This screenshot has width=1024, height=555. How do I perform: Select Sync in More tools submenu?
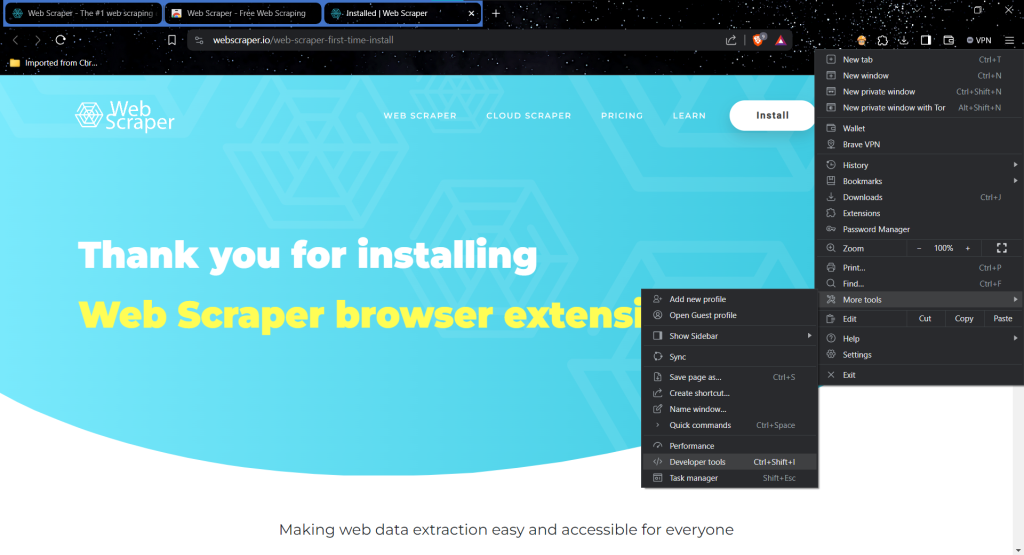pyautogui.click(x=729, y=357)
